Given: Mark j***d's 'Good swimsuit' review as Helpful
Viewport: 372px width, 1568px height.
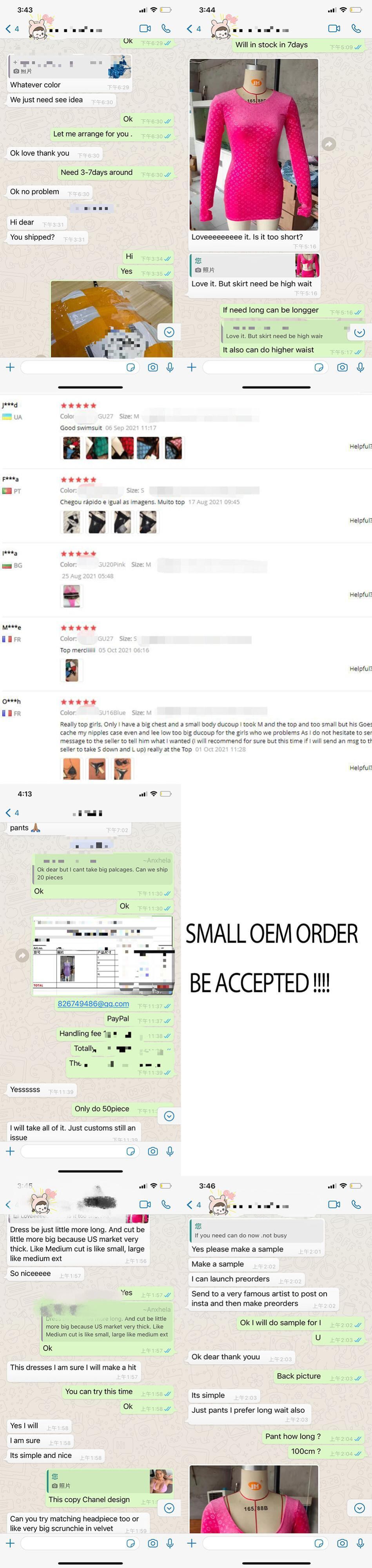Looking at the screenshot, I should (360, 446).
